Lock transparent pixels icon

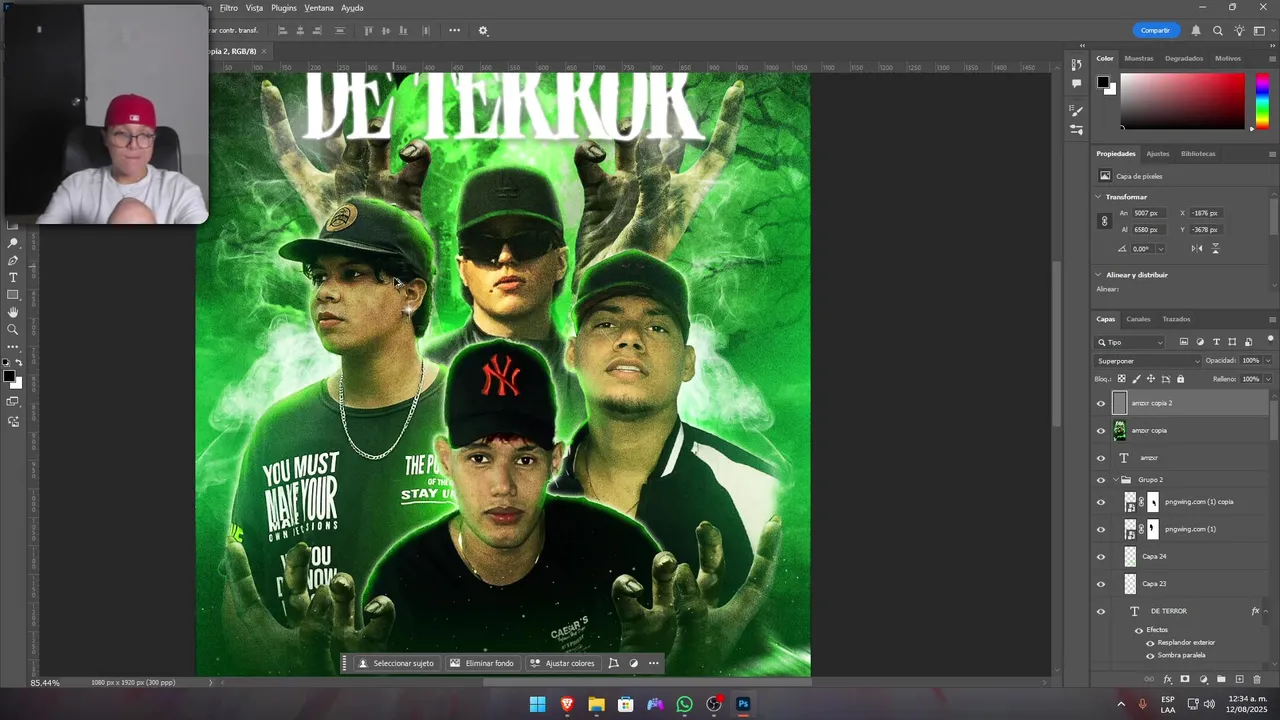1121,379
